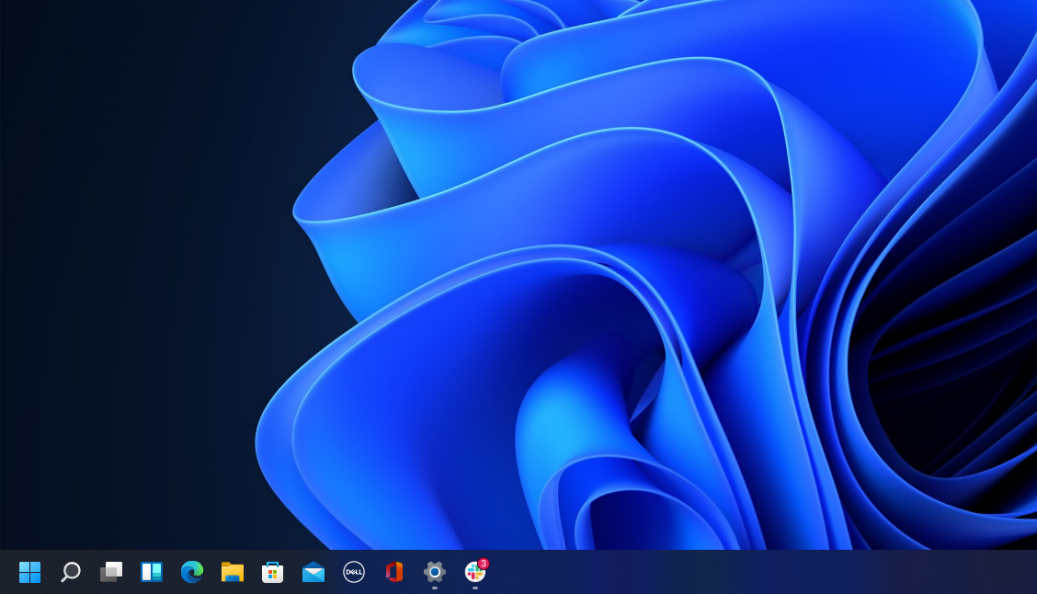Open the Dell application

coord(354,572)
